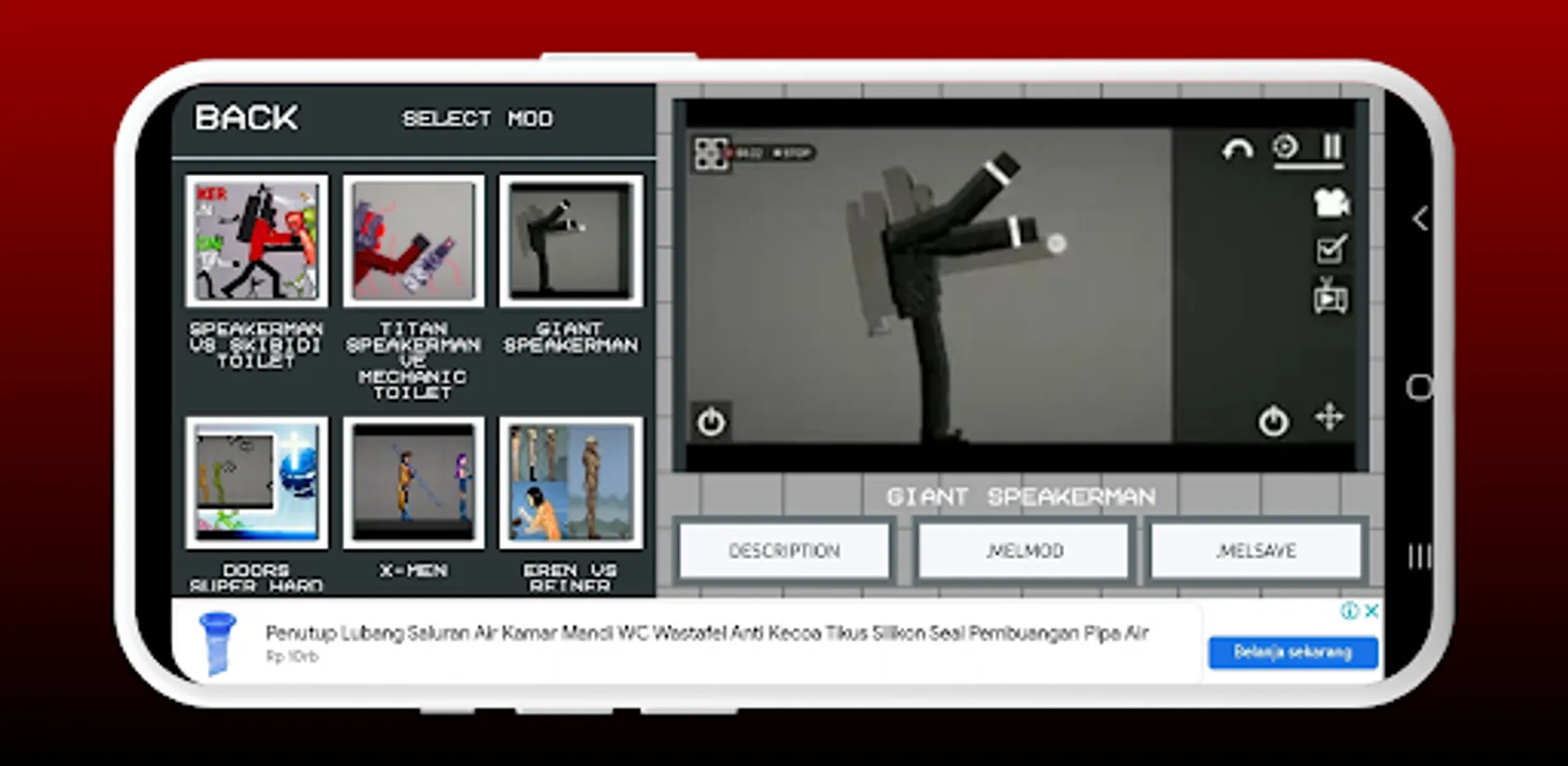Screen dimensions: 1568x766
Task: Tap the phone's back chevron
Action: 1420,219
